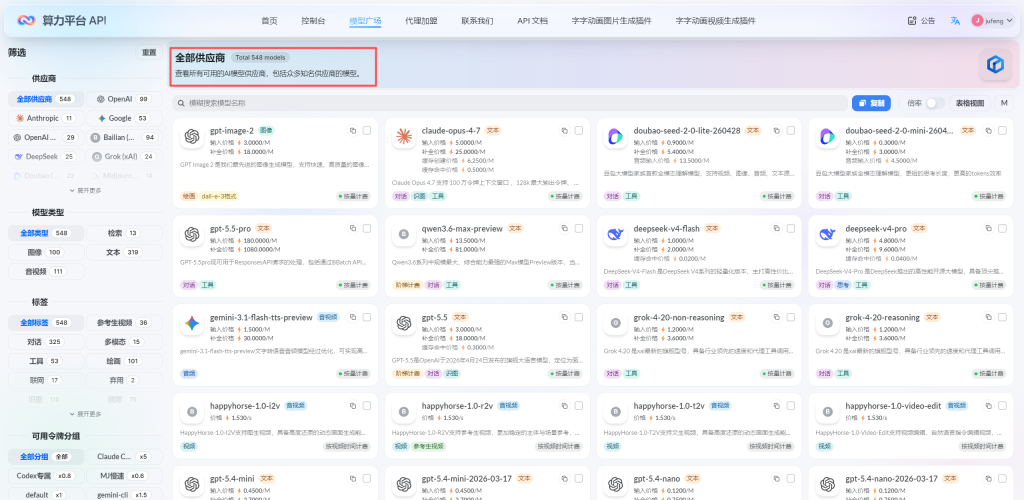Screen dimensions: 1024x500
Task: Copy the doubao-seed-2-0-lite-260428 model name
Action: [776, 131]
